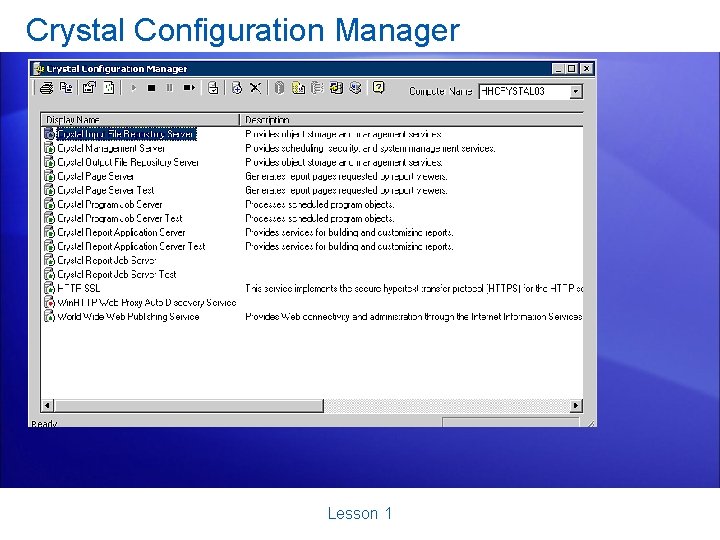Screen dimensions: 720x540
Task: Click the globe web configuration toolbar icon
Action: (x=355, y=88)
